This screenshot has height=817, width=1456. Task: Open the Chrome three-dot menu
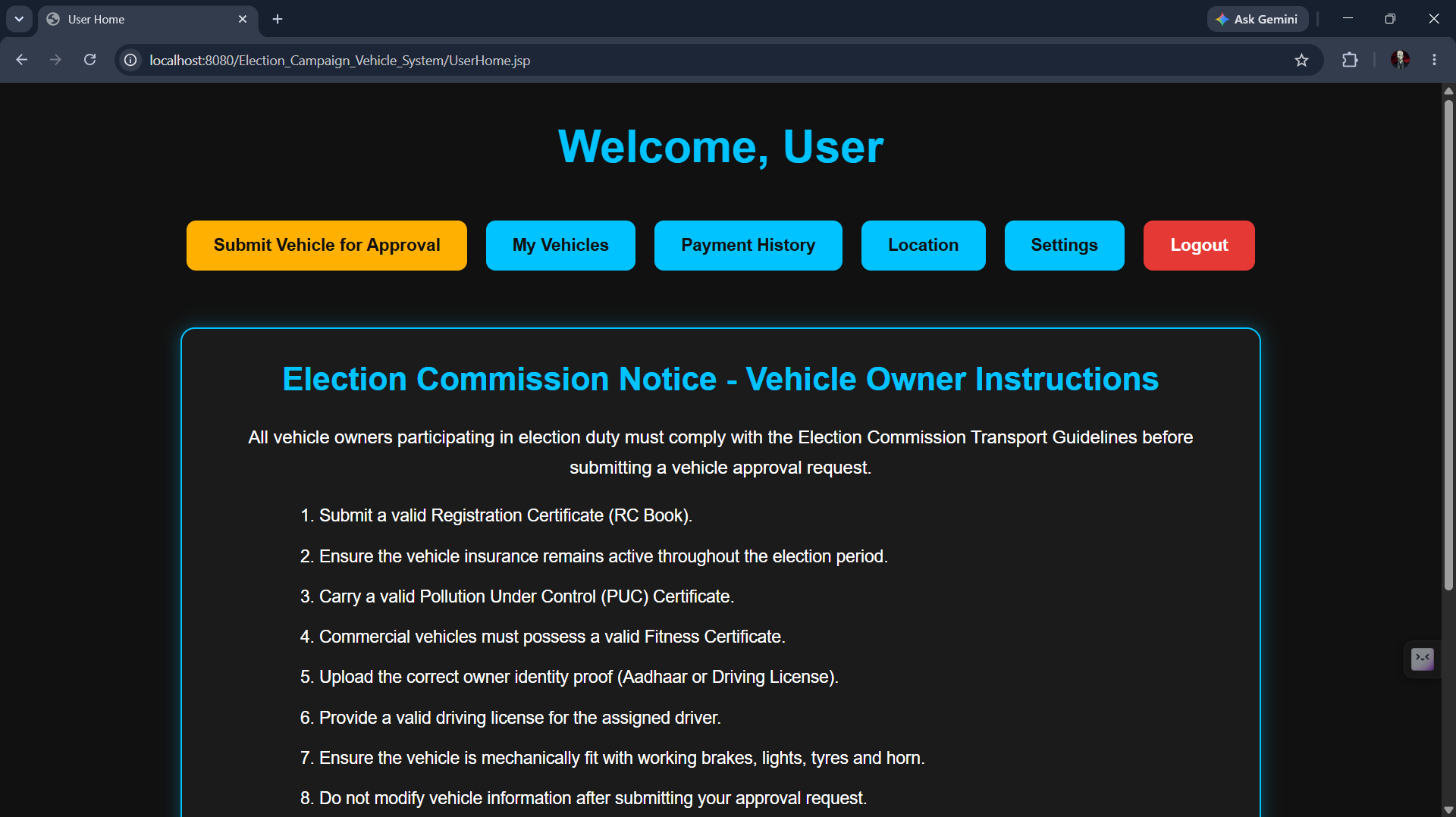tap(1434, 60)
